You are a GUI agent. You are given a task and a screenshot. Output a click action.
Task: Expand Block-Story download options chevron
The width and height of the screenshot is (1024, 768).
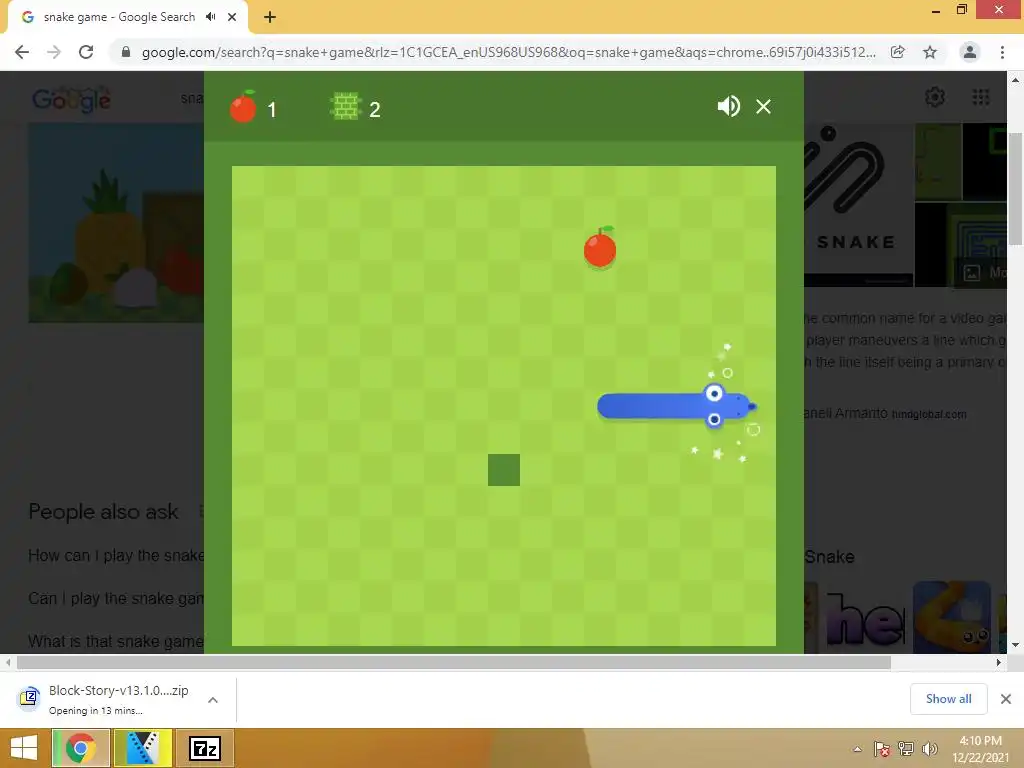[213, 700]
